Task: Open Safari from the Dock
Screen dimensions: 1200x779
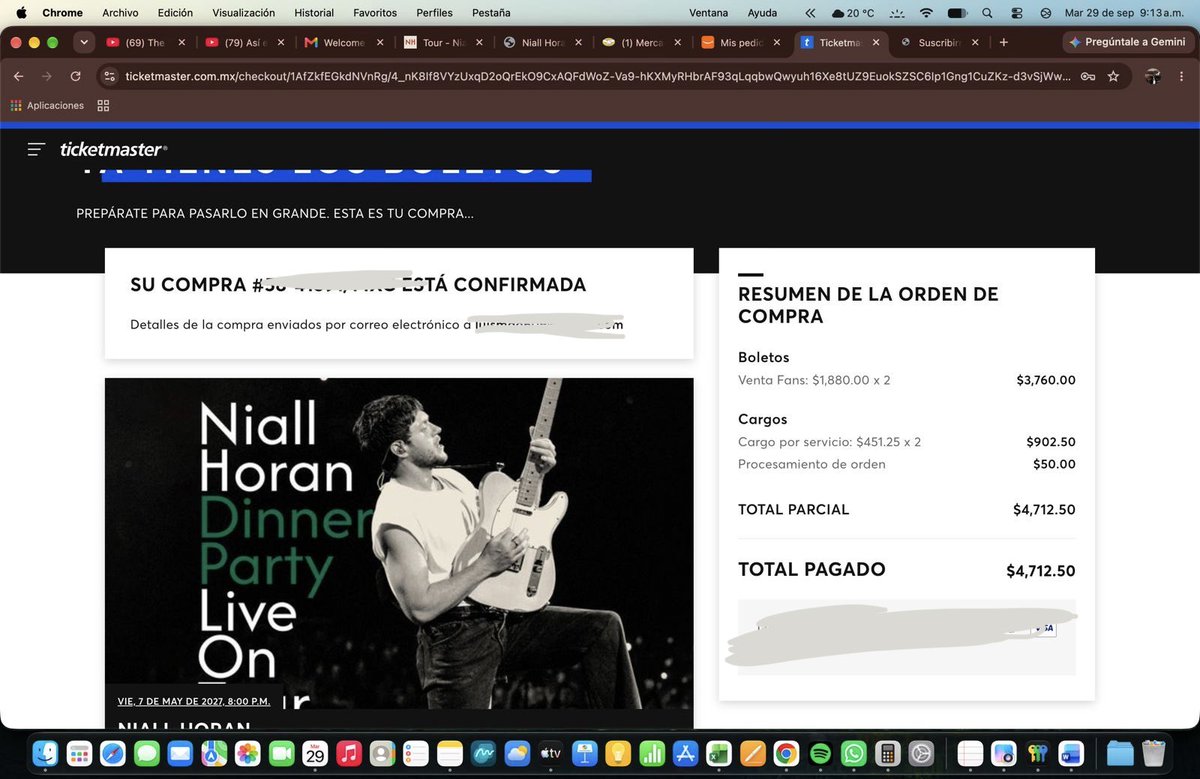Action: coord(112,753)
